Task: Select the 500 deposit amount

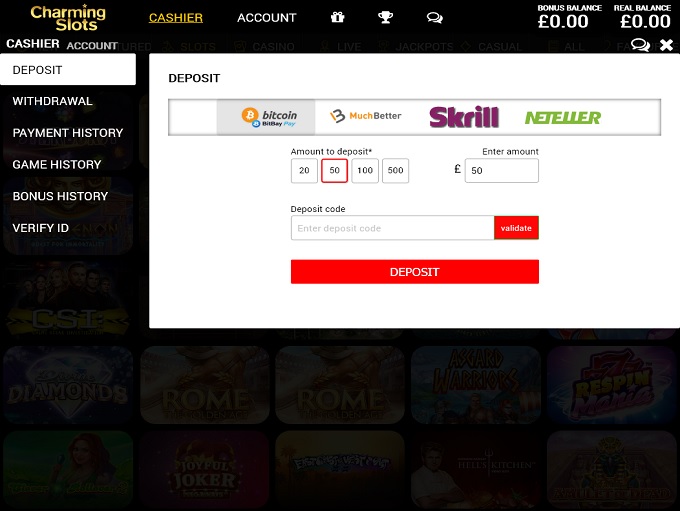Action: pyautogui.click(x=396, y=170)
